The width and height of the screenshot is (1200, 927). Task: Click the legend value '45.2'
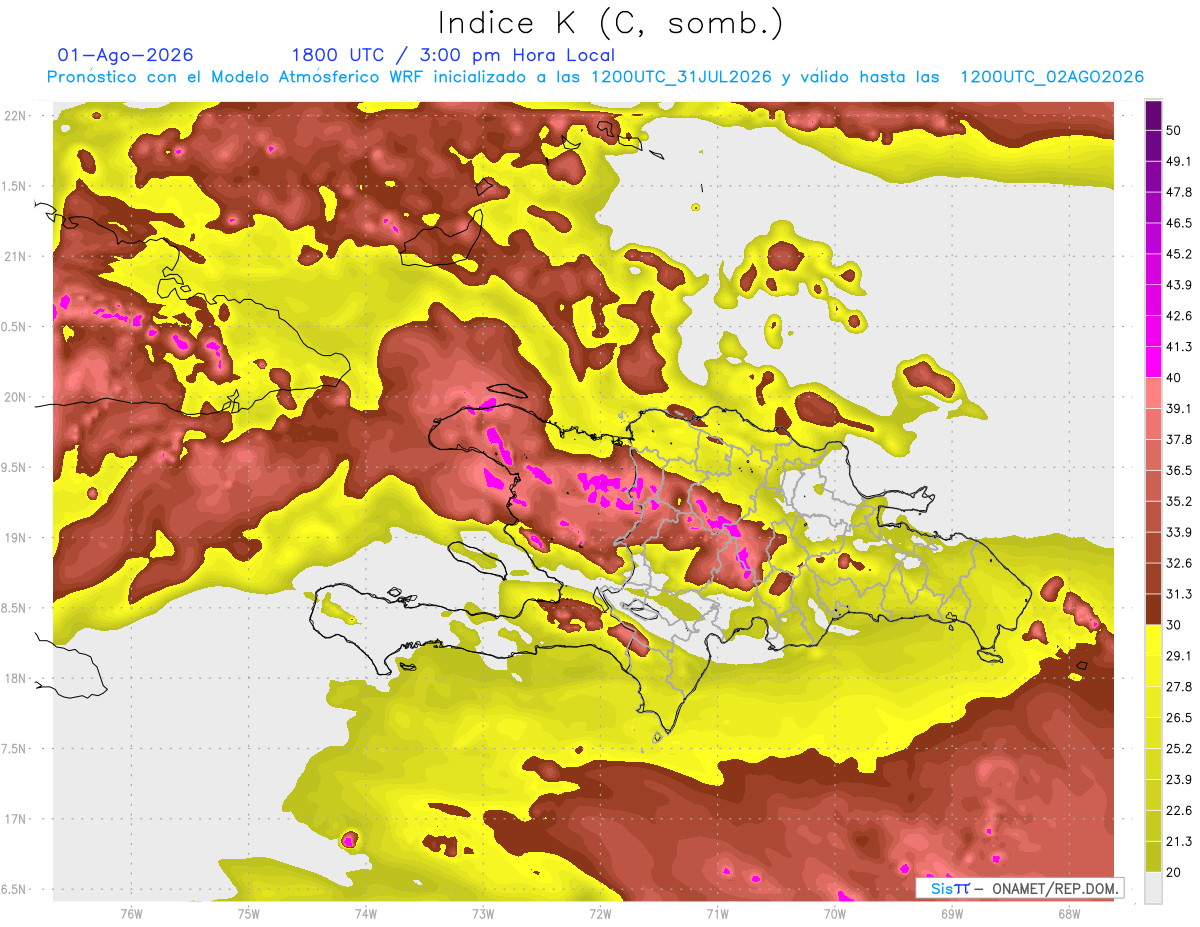[x=1179, y=254]
